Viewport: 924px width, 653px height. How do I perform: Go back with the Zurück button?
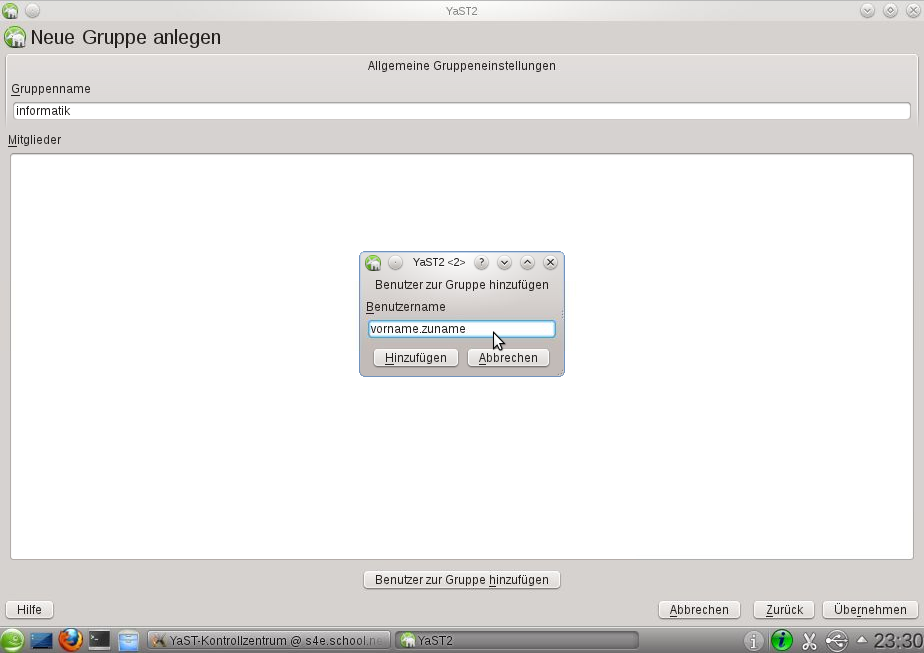click(784, 609)
